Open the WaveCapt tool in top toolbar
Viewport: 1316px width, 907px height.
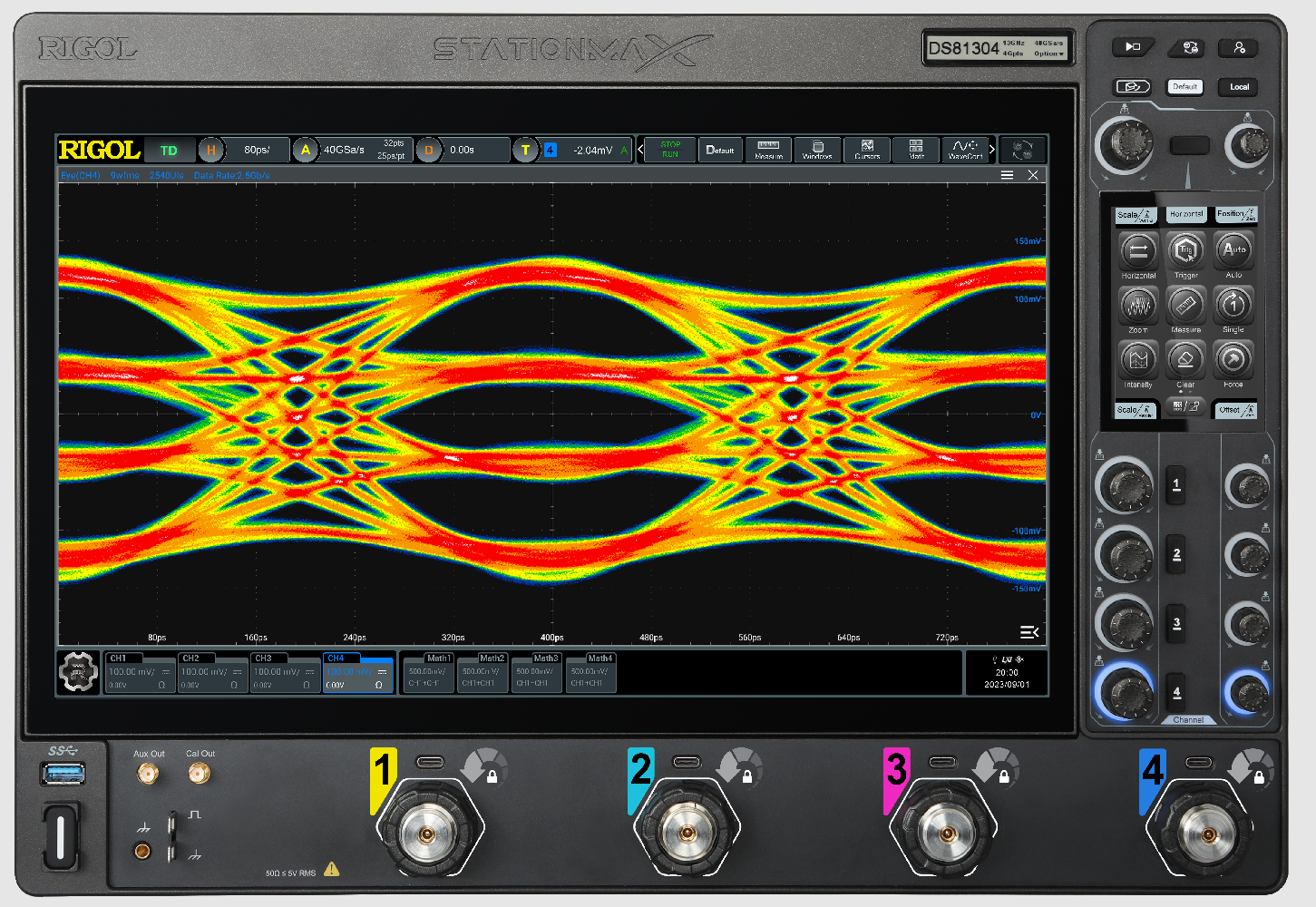(x=965, y=150)
